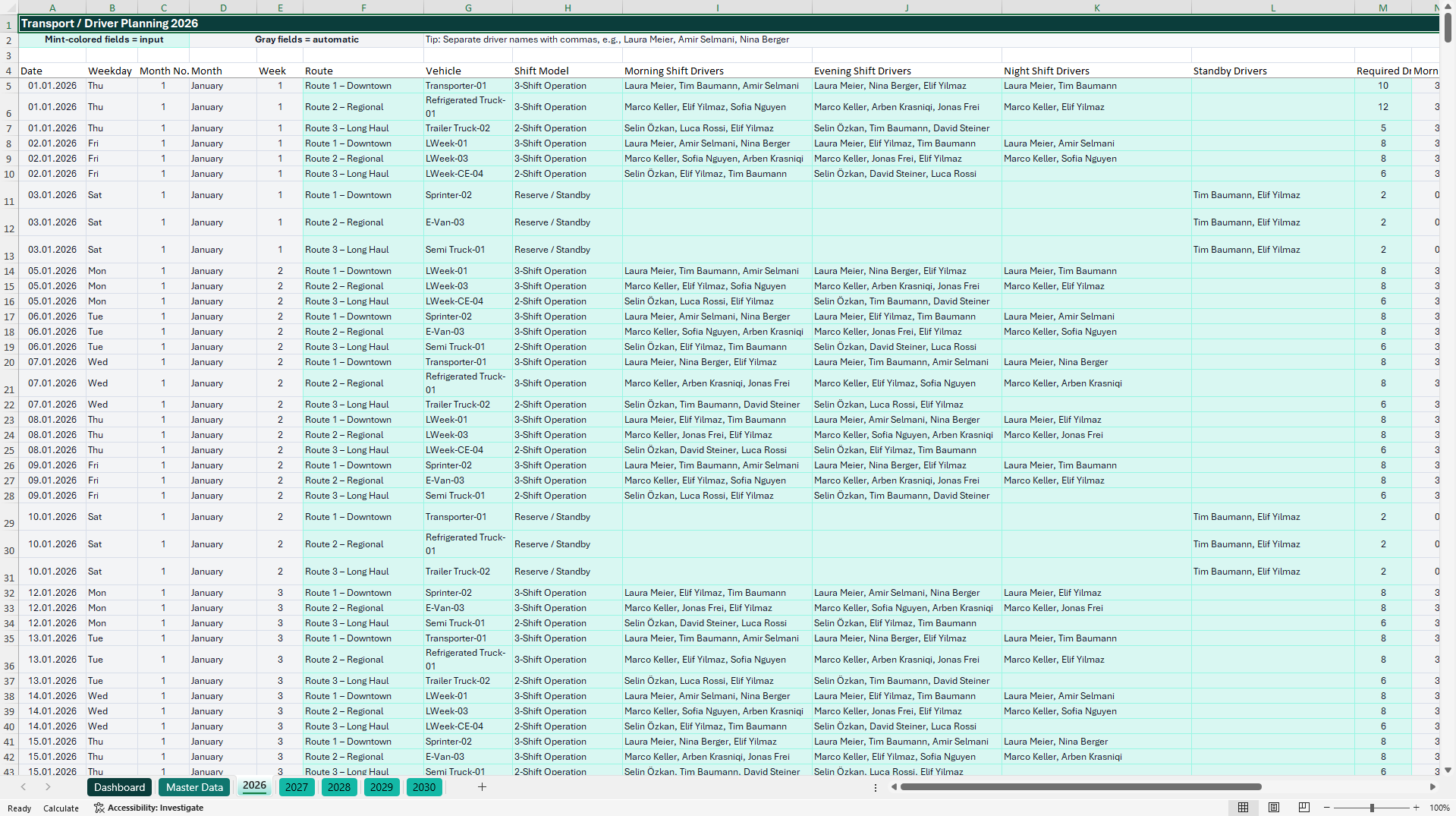1456x816 pixels.
Task: Click the 'Evening Shift Drivers' header cell
Action: (907, 71)
